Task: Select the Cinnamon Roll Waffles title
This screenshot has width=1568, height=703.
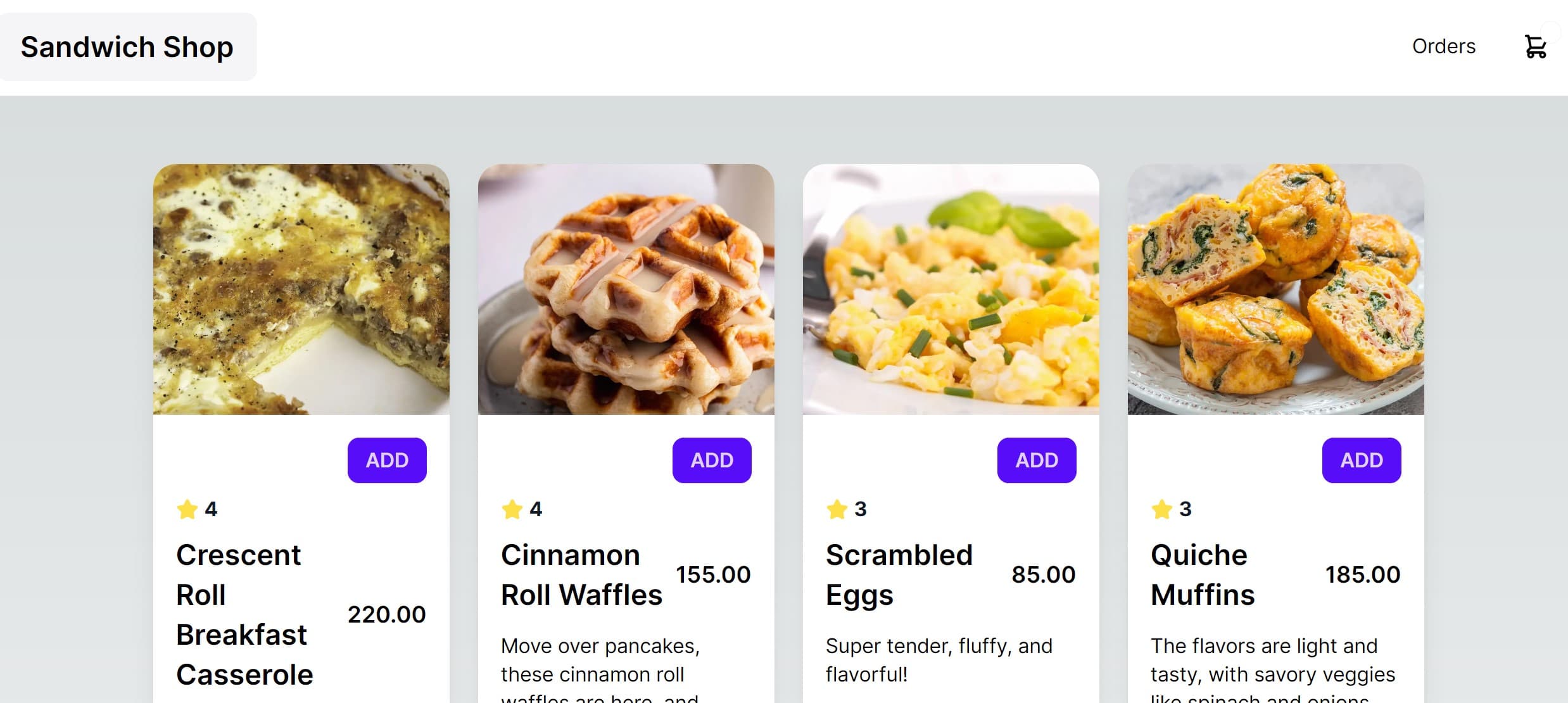Action: click(x=581, y=574)
